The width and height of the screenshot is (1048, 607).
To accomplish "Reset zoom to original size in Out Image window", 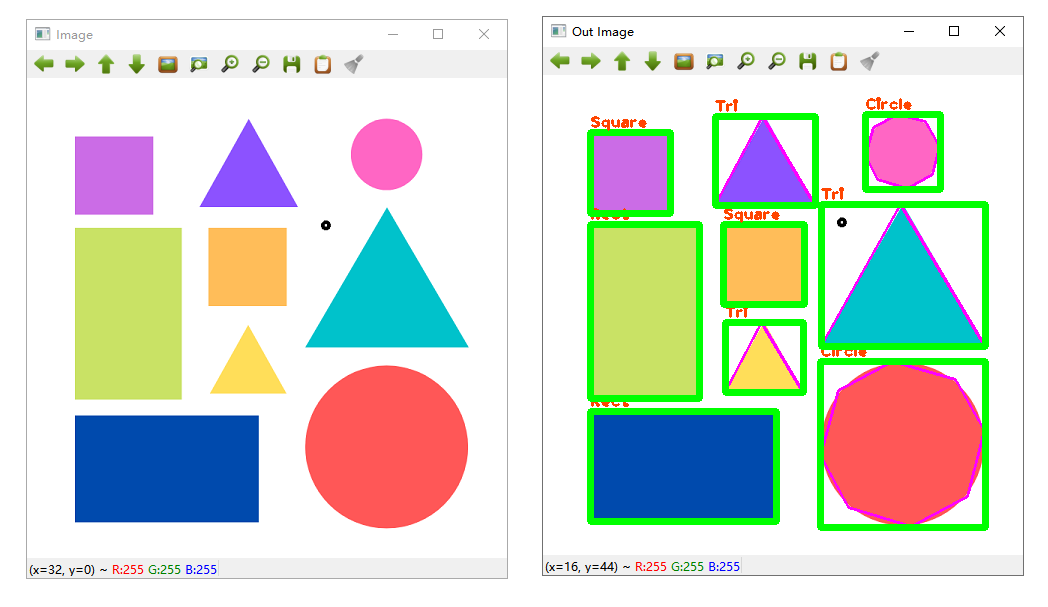I will click(684, 62).
